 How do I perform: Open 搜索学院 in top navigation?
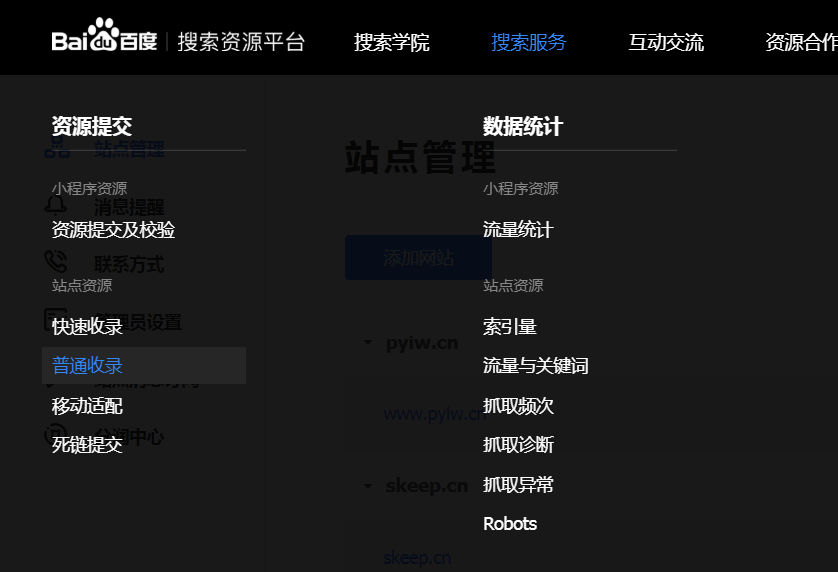pyautogui.click(x=392, y=42)
